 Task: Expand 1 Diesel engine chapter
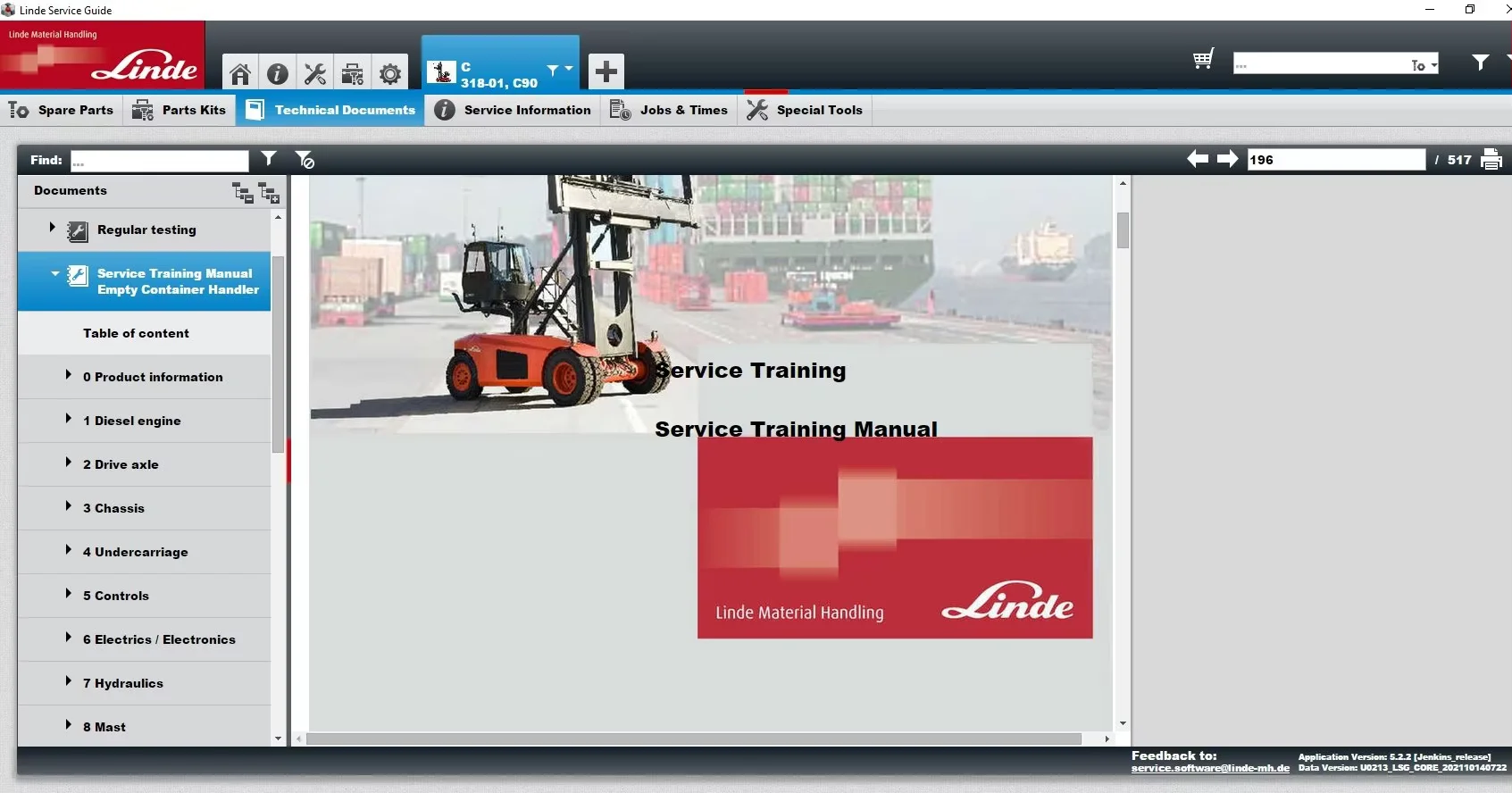68,419
